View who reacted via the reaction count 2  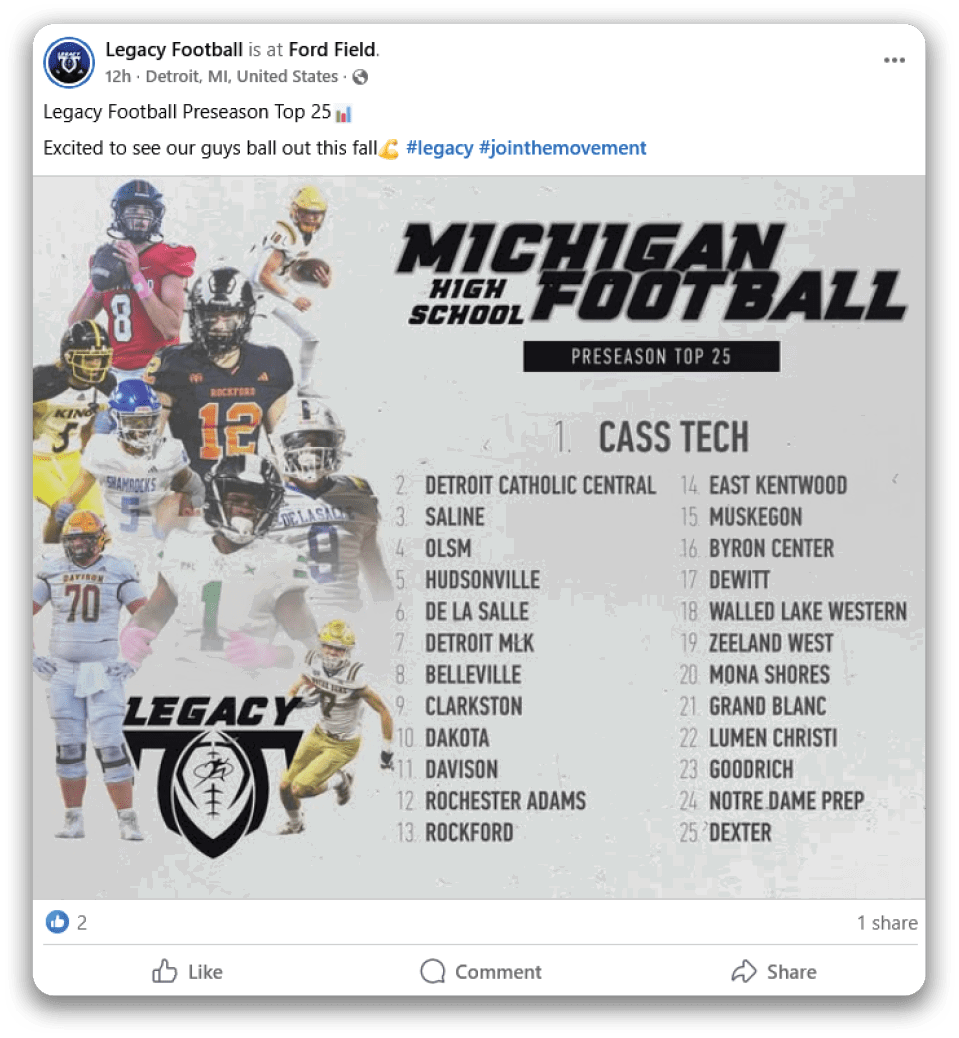pos(82,923)
